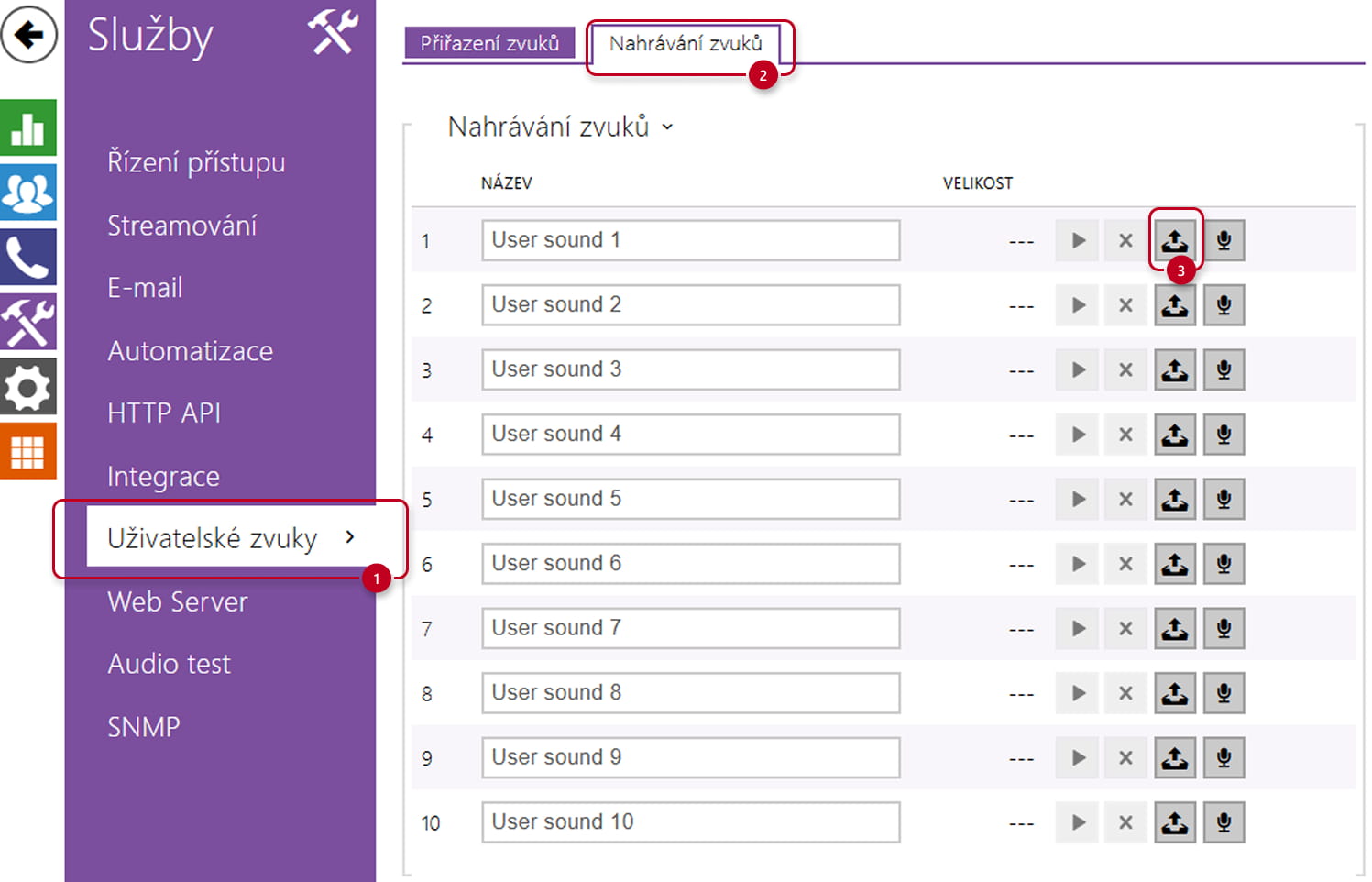Record User sound 8 with microphone
The height and width of the screenshot is (882, 1372).
(1224, 693)
